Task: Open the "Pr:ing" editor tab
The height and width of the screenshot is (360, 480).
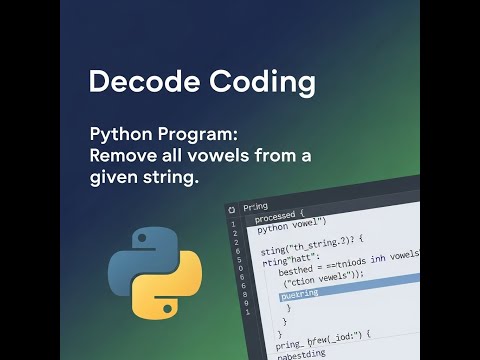Action: pos(255,207)
